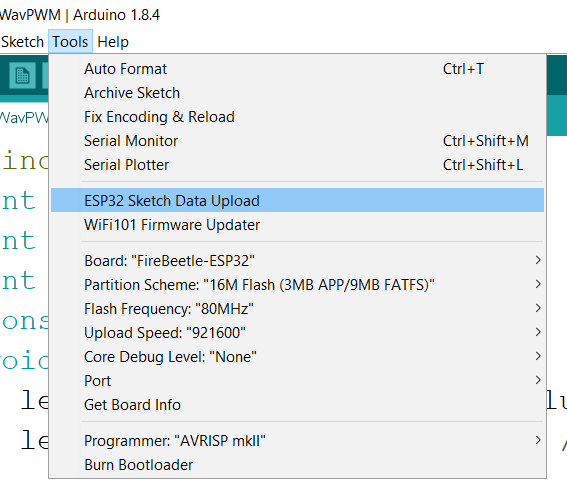567x490 pixels.
Task: Click the New sketch toolbar icon
Action: coord(22,75)
